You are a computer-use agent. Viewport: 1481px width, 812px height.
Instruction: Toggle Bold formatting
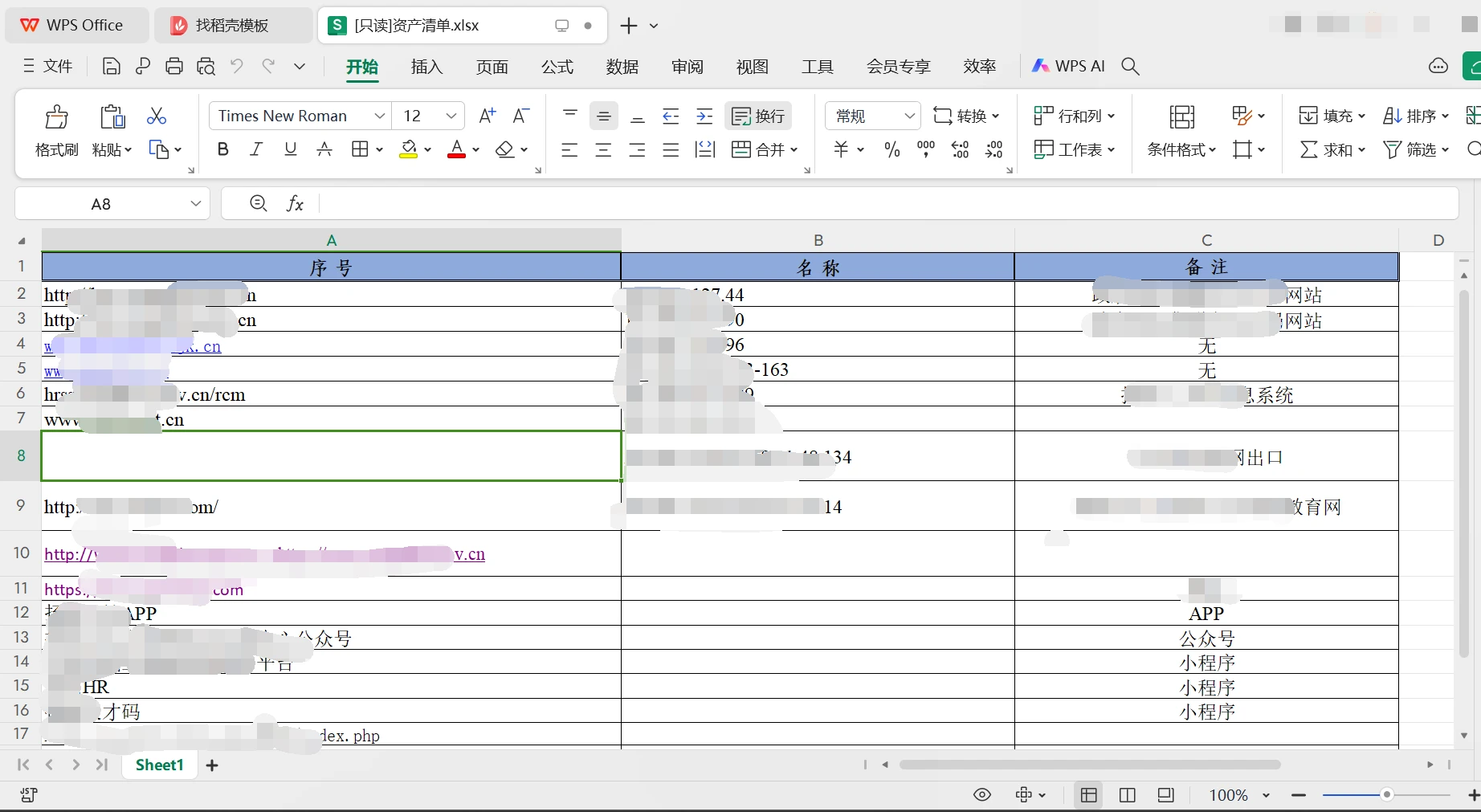(x=223, y=149)
